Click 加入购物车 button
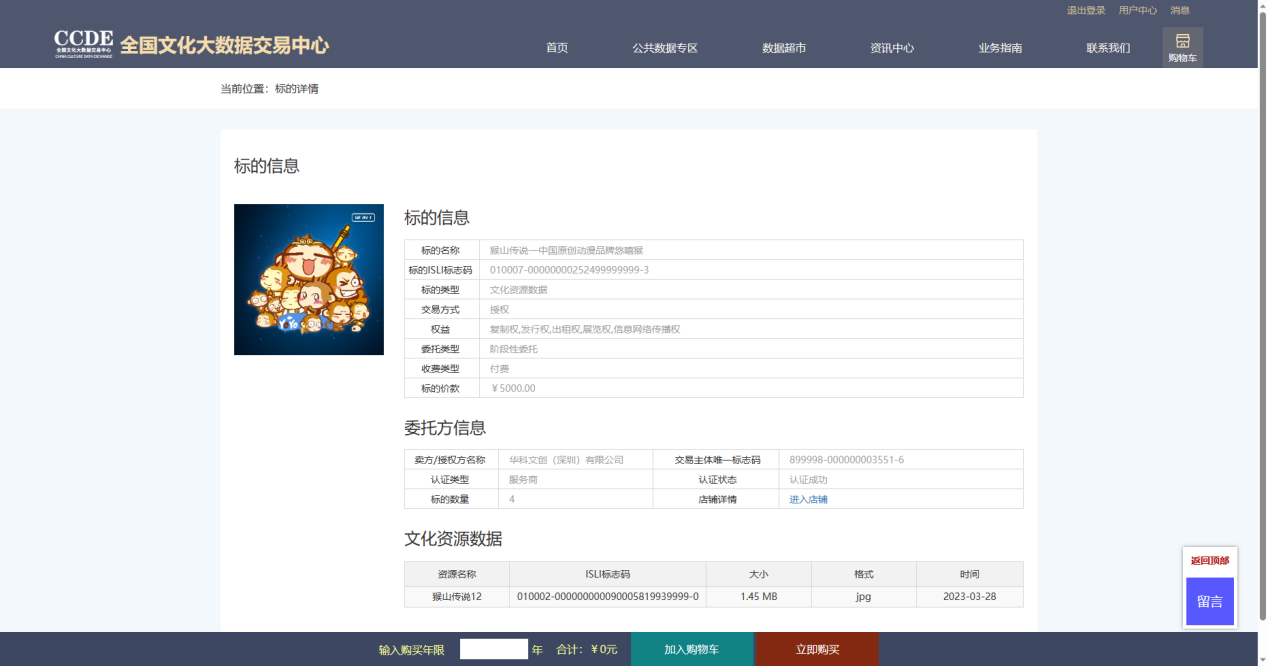This screenshot has height=666, width=1268. (x=692, y=649)
